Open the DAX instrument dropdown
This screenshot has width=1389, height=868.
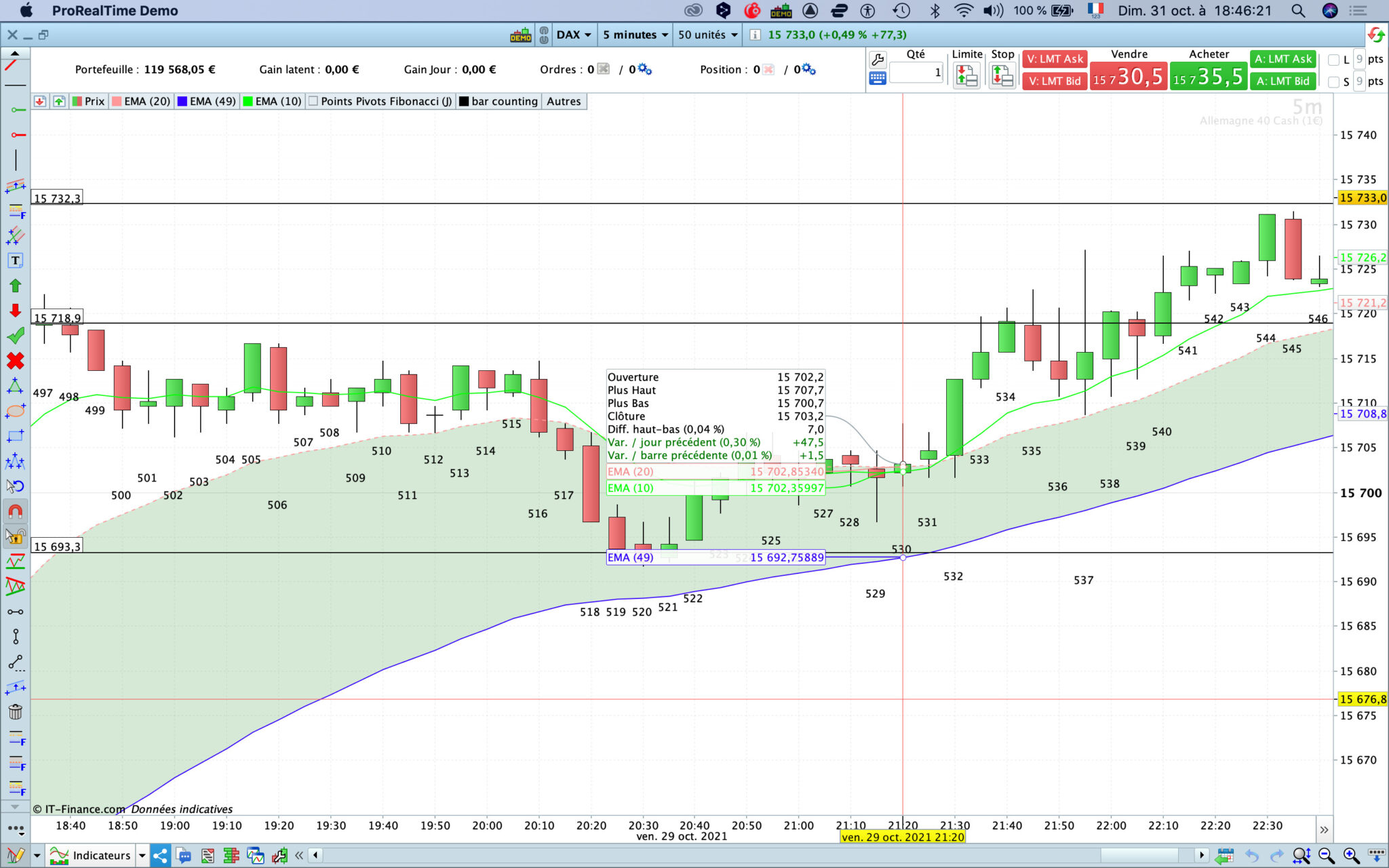point(574,35)
